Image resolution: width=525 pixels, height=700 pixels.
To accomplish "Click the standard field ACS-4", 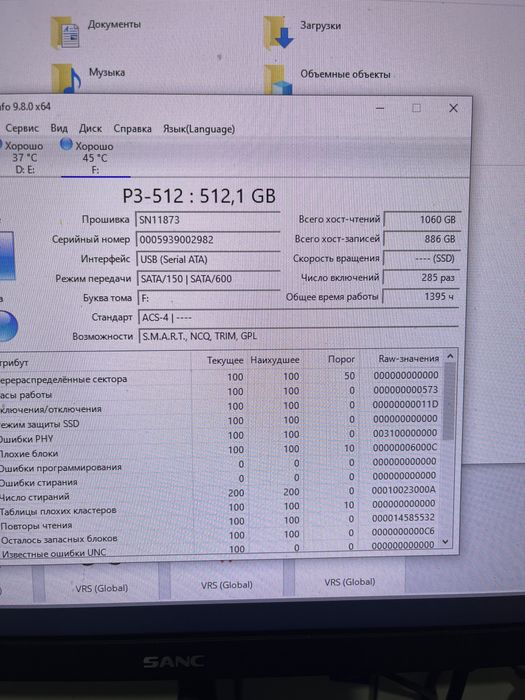I will [x=298, y=317].
